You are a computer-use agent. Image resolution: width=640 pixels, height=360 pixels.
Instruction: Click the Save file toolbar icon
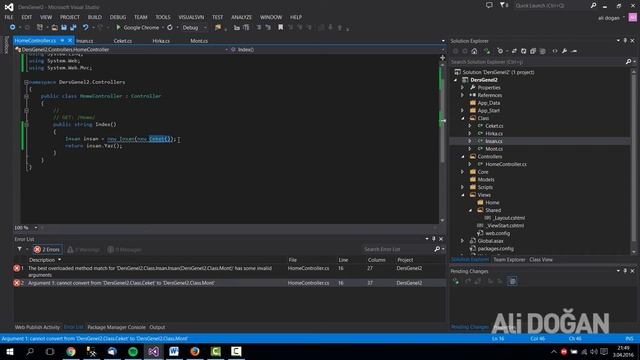(64, 27)
